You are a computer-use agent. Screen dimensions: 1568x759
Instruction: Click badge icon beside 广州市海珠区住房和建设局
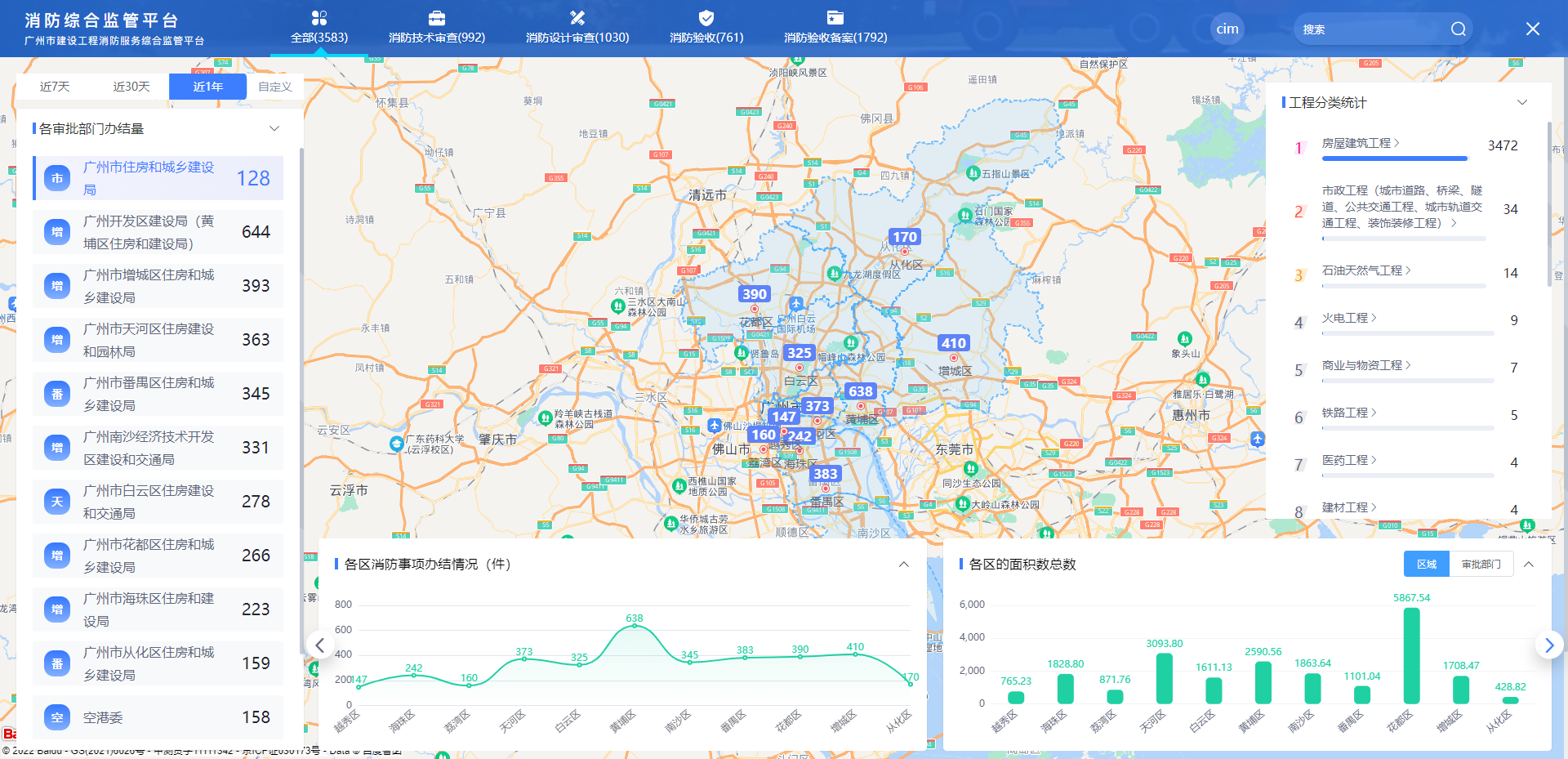point(57,609)
